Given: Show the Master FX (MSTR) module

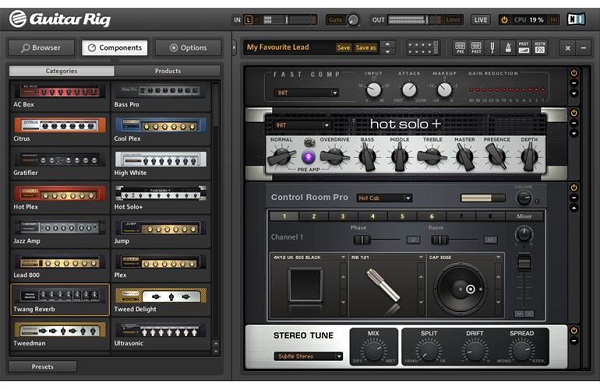Looking at the screenshot, I should click(x=540, y=48).
